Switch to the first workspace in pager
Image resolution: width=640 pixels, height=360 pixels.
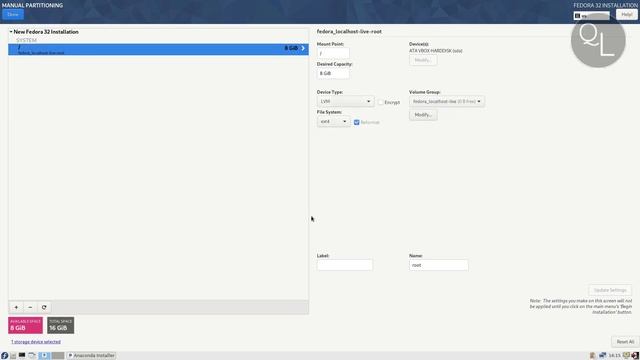tap(44, 356)
